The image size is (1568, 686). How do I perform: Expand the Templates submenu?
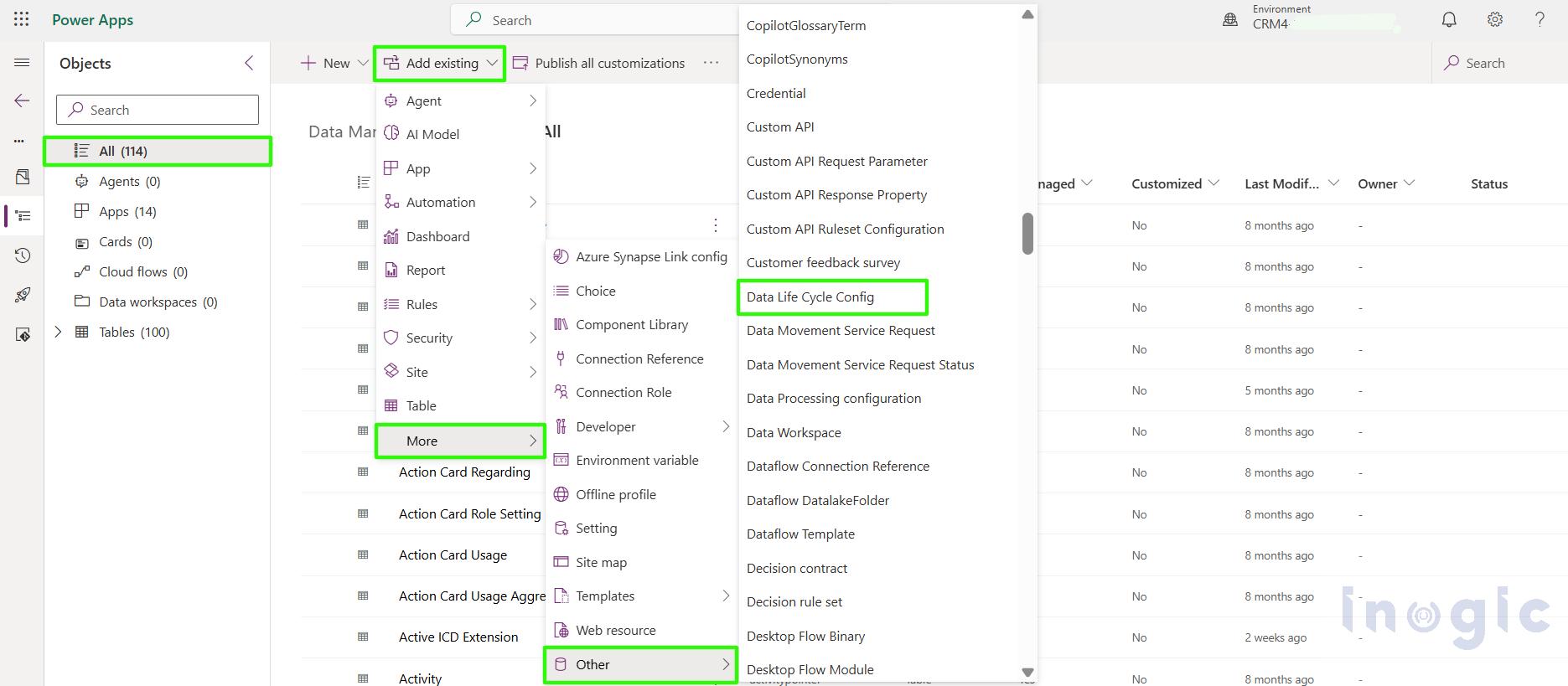click(726, 596)
